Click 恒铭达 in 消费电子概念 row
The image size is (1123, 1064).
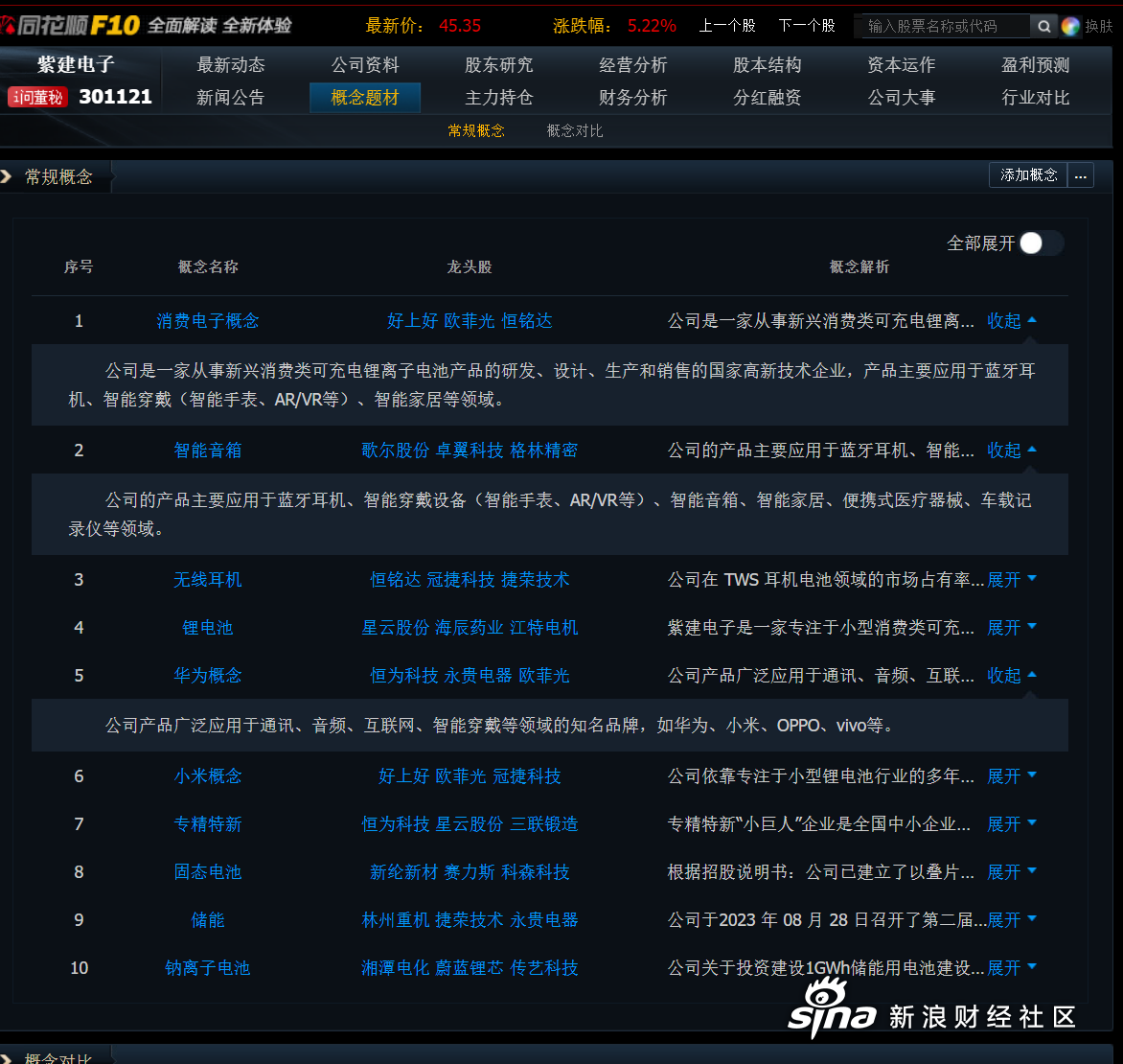coord(527,320)
